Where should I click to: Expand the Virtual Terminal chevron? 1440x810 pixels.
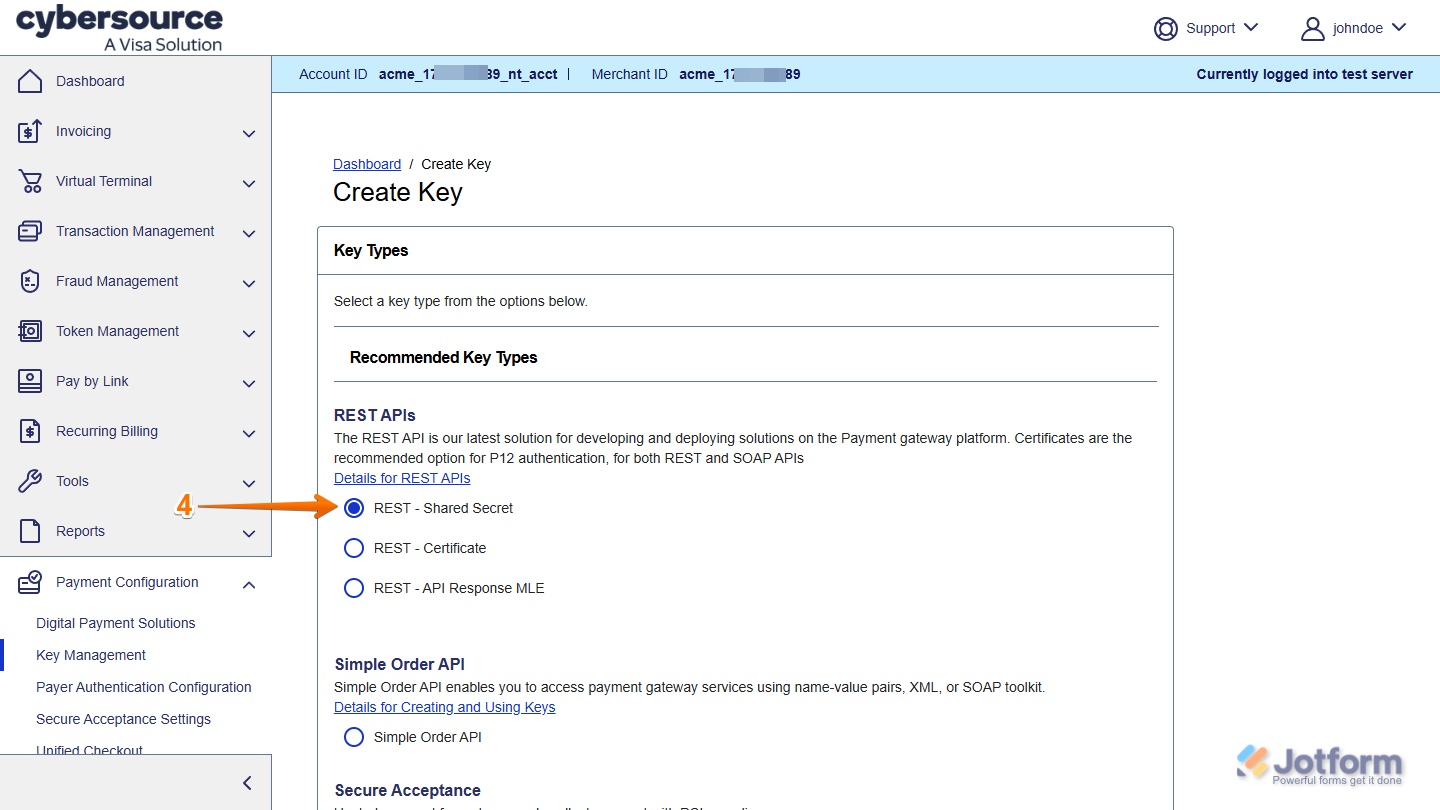pos(249,183)
